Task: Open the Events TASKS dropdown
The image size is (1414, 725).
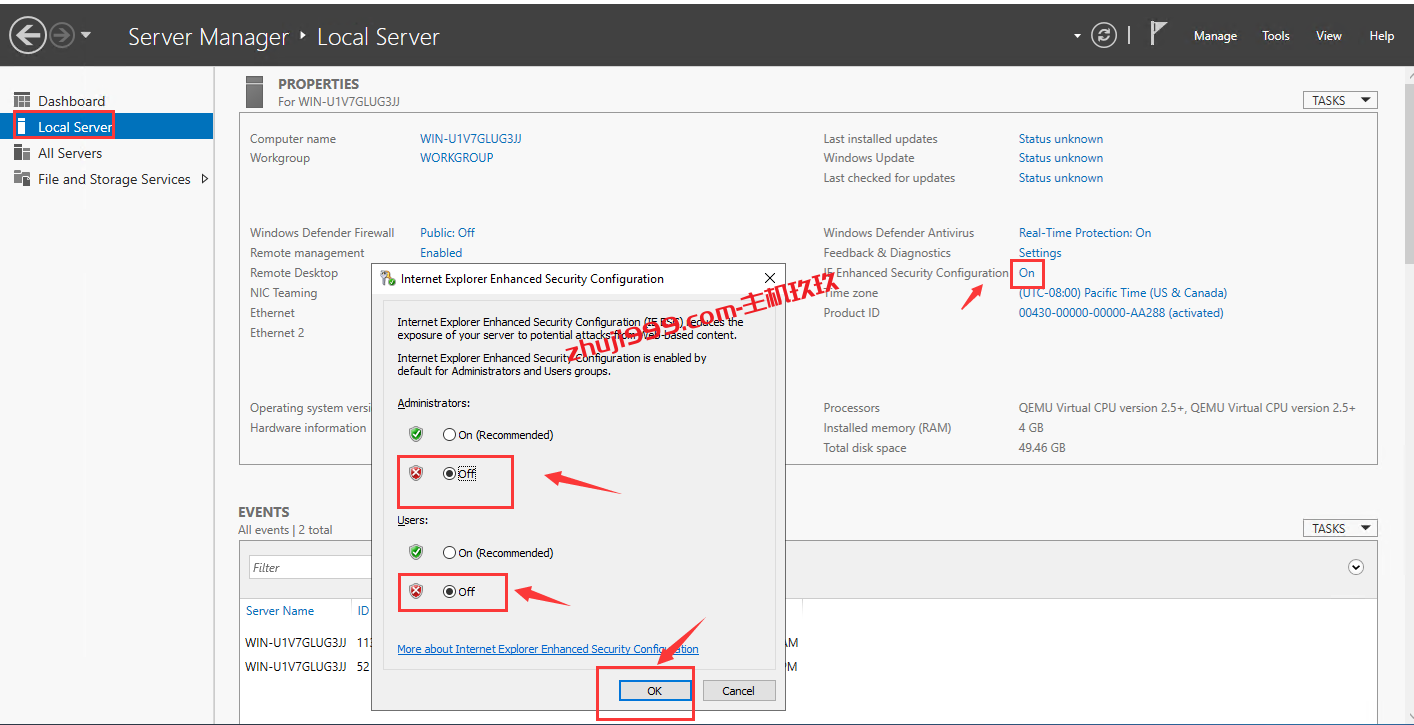Action: coord(1340,528)
